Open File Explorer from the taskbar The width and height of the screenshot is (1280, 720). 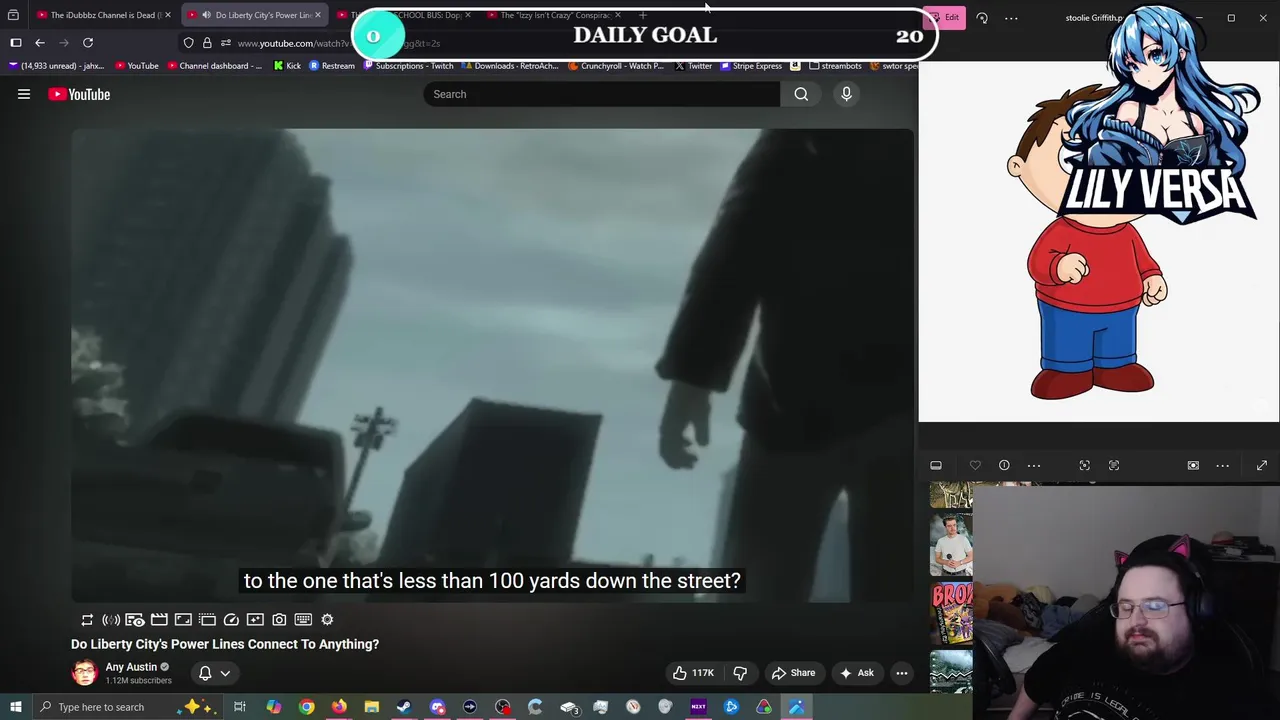coord(371,707)
